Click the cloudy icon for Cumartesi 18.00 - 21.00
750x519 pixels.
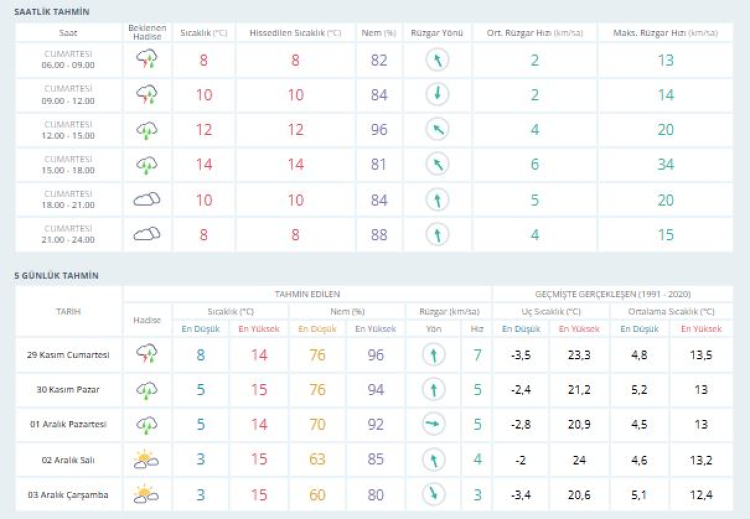[x=147, y=200]
